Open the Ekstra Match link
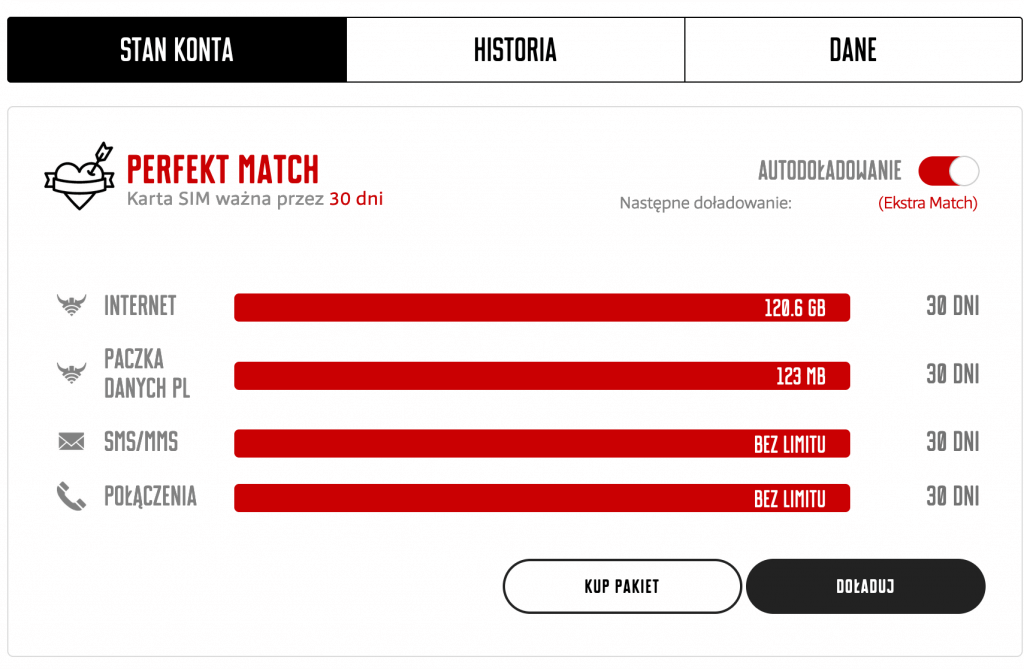 (928, 203)
